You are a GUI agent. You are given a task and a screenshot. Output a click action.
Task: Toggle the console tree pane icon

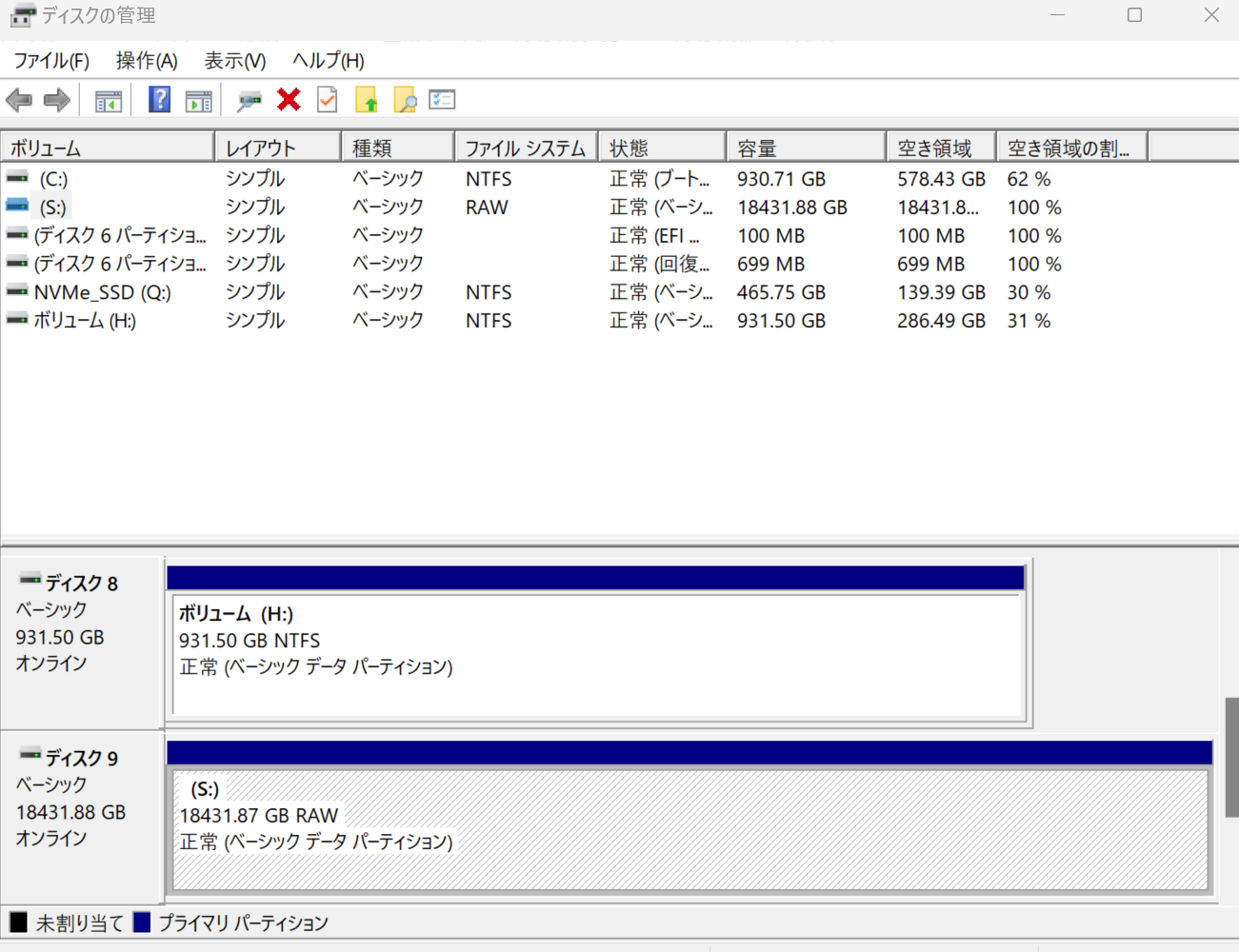pyautogui.click(x=109, y=100)
